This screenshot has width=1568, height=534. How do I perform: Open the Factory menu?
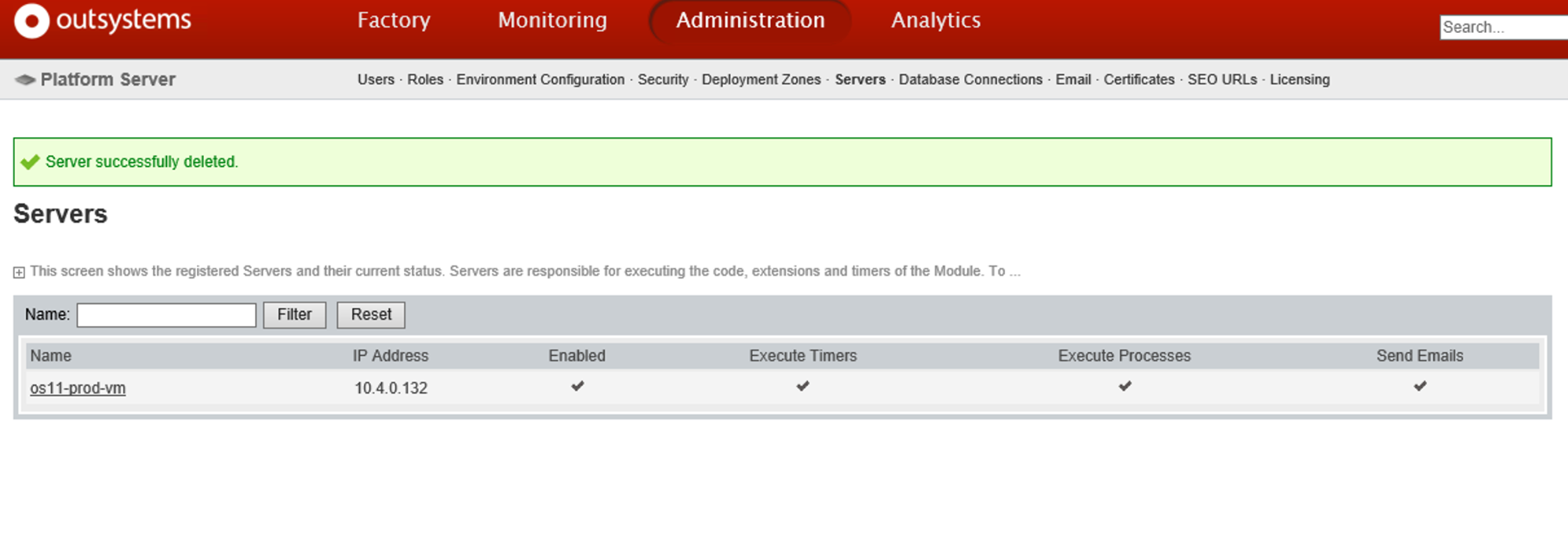click(x=394, y=20)
